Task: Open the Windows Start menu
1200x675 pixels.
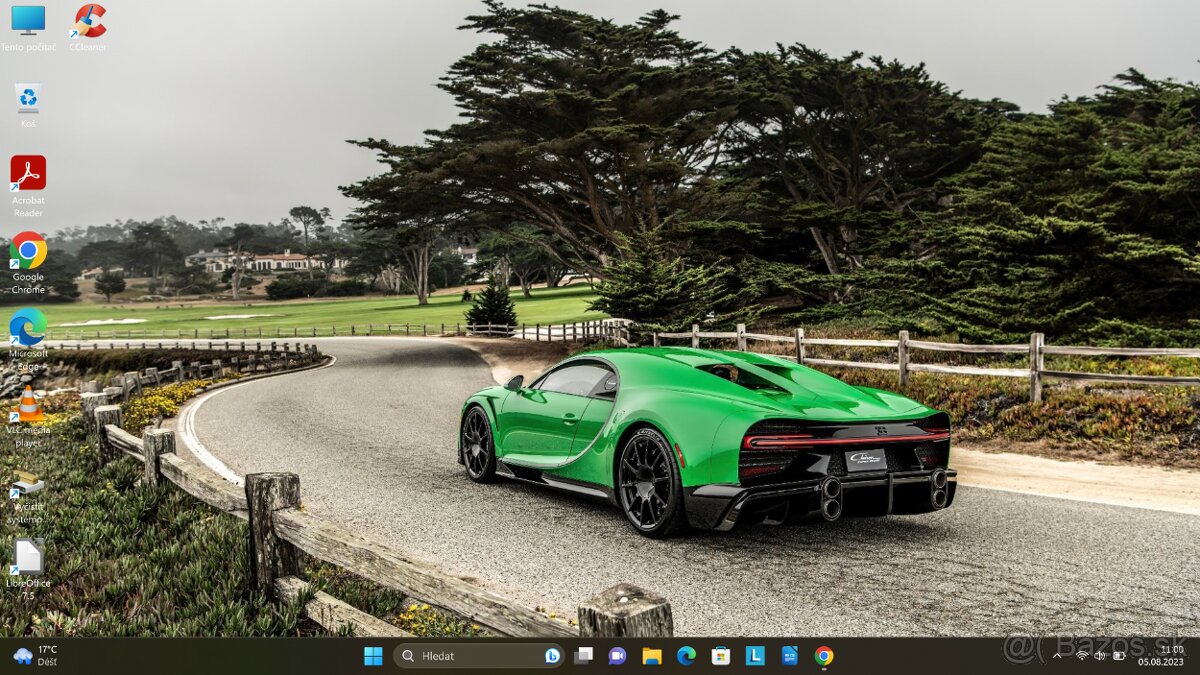Action: click(373, 656)
